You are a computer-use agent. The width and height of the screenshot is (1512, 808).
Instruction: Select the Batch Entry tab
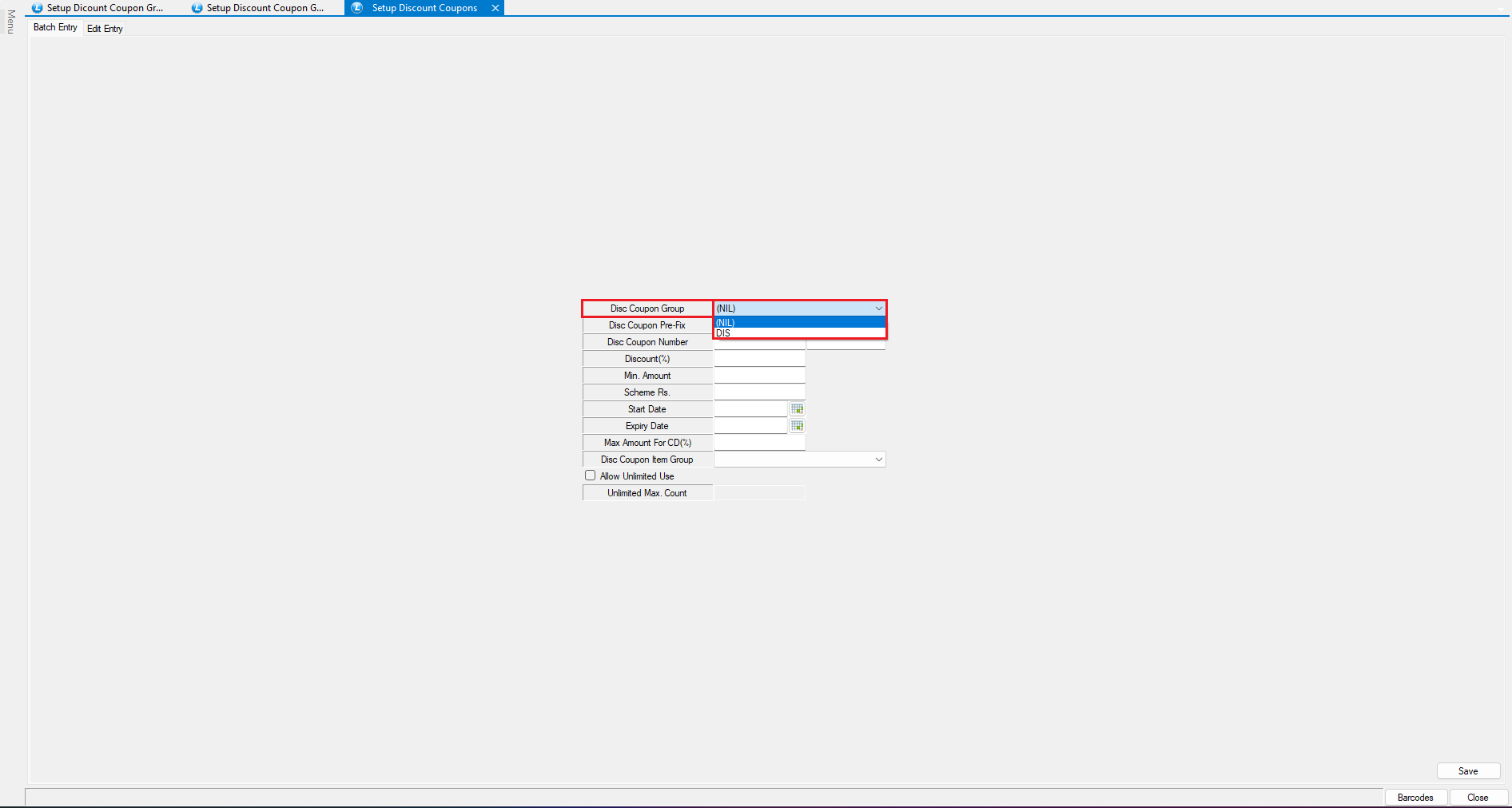(55, 27)
